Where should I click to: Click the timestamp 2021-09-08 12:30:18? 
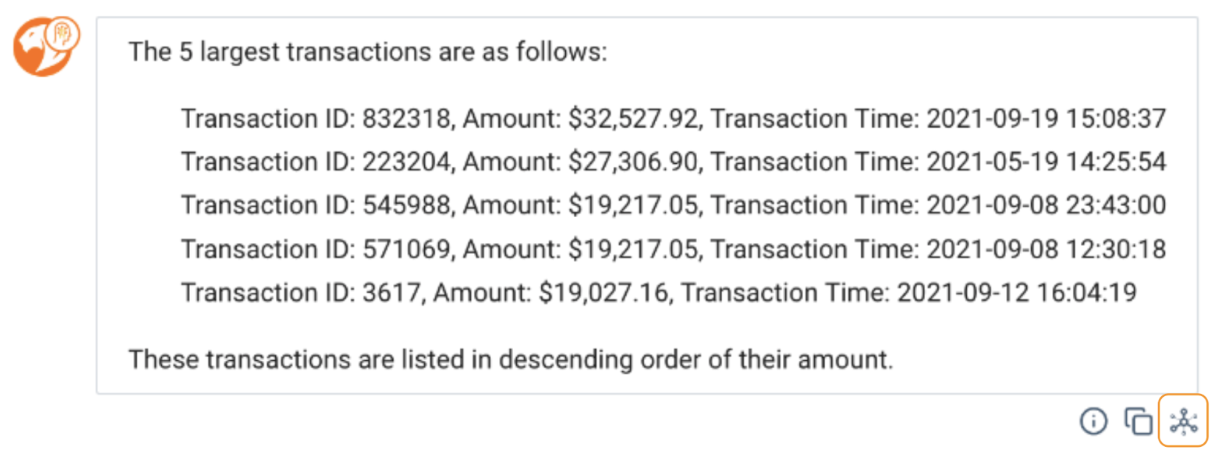click(x=1046, y=248)
